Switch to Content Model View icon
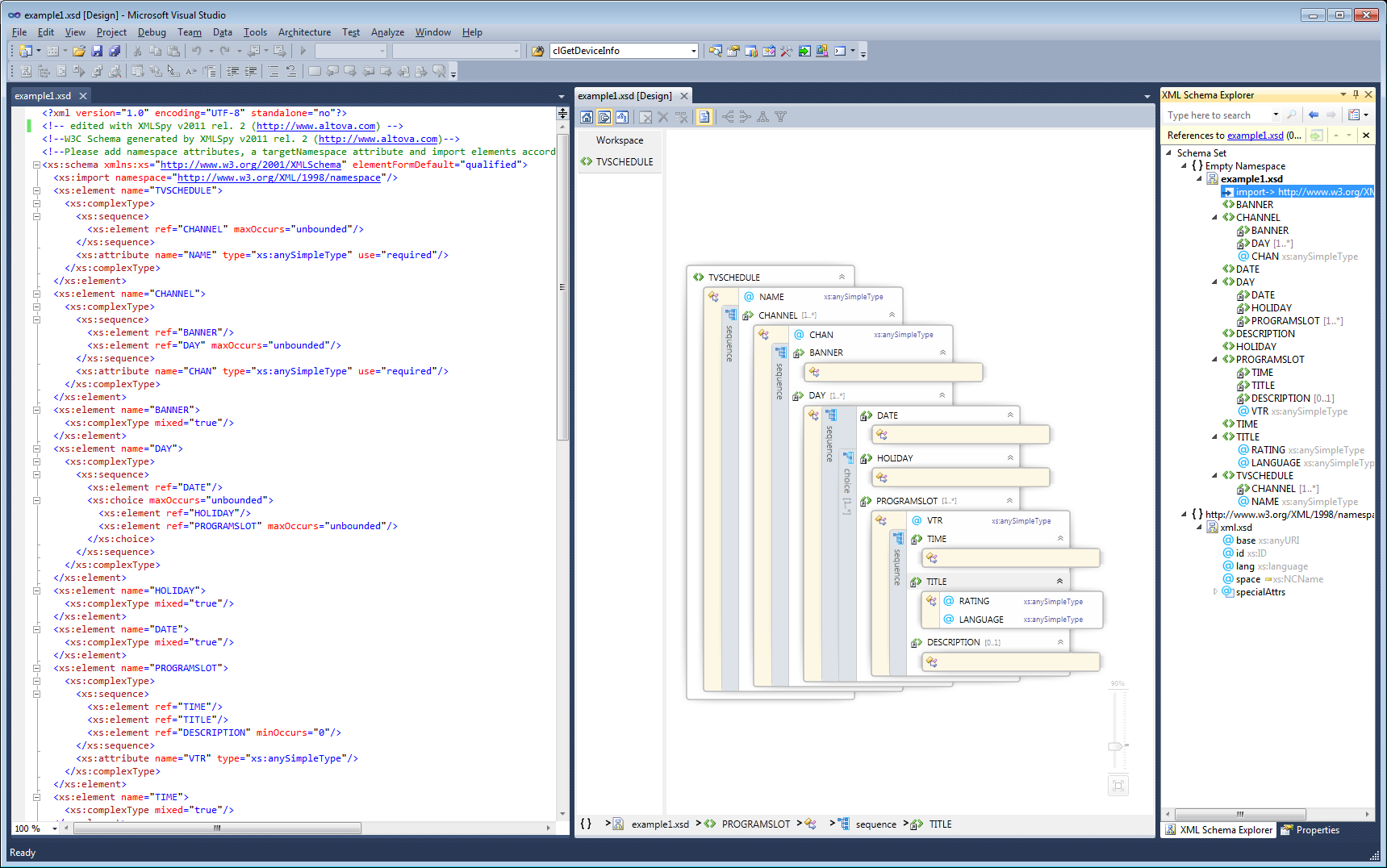The height and width of the screenshot is (868, 1387). pyautogui.click(x=604, y=117)
